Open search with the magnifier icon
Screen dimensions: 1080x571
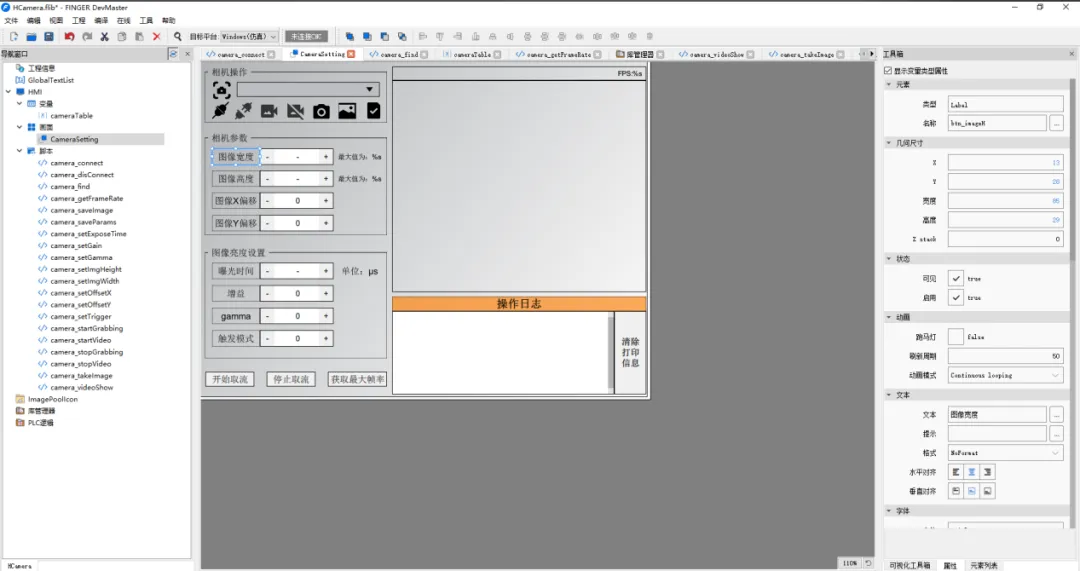[x=178, y=37]
